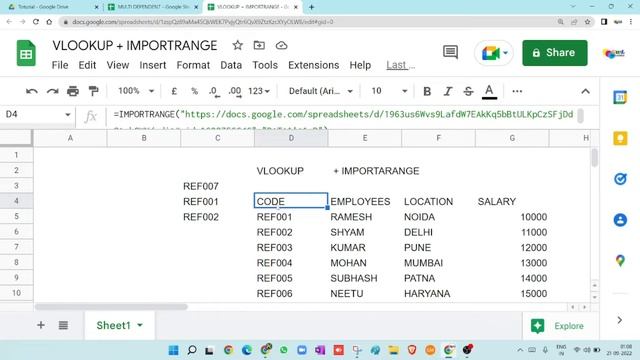Screen dimensions: 640x360
Task: Open comment history icon
Action: (x=450, y=52)
